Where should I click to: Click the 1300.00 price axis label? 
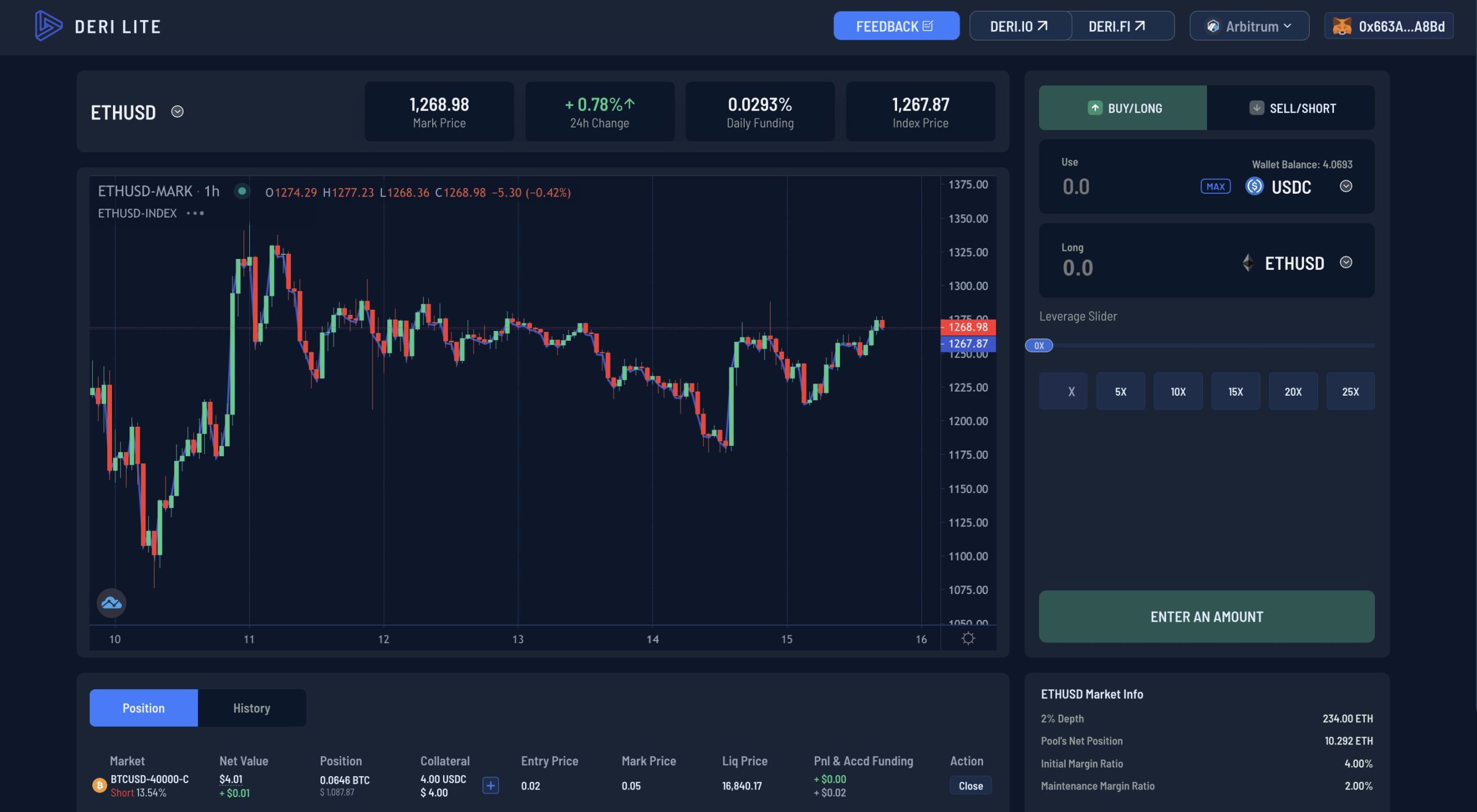[968, 286]
